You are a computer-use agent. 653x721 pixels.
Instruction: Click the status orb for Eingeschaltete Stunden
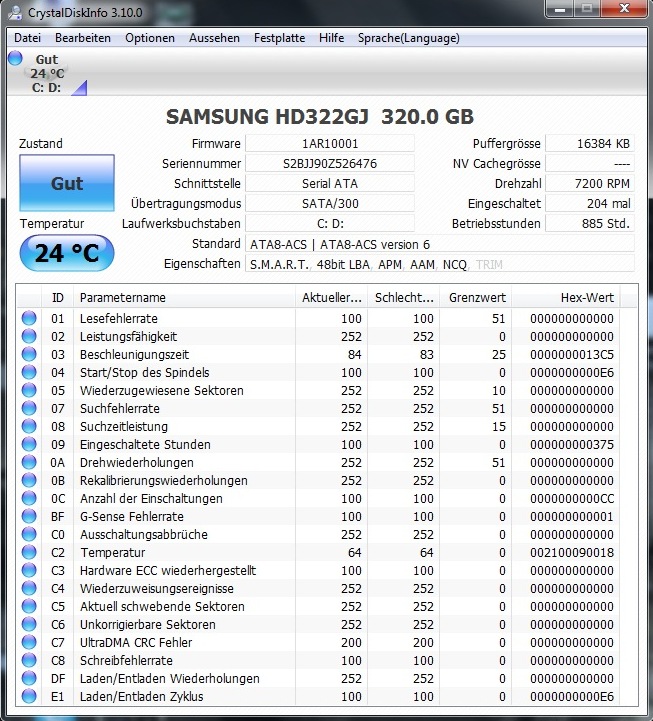[29, 444]
